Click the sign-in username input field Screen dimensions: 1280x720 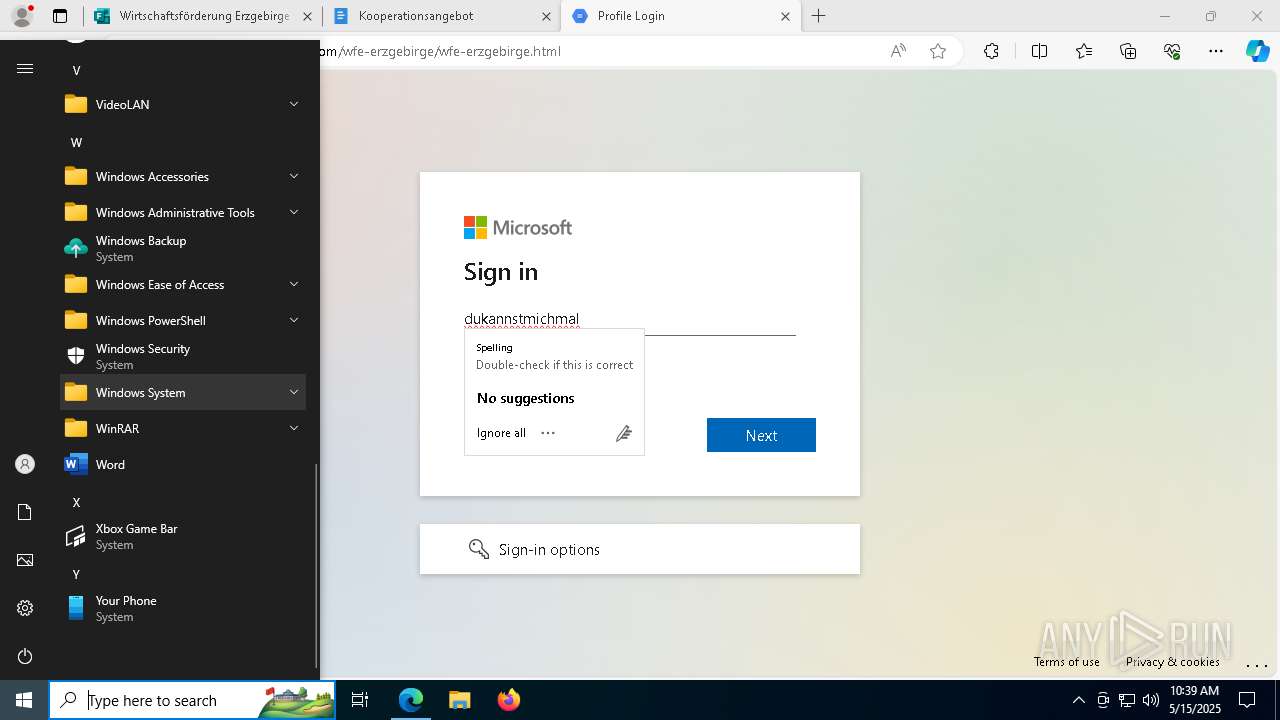pos(630,320)
